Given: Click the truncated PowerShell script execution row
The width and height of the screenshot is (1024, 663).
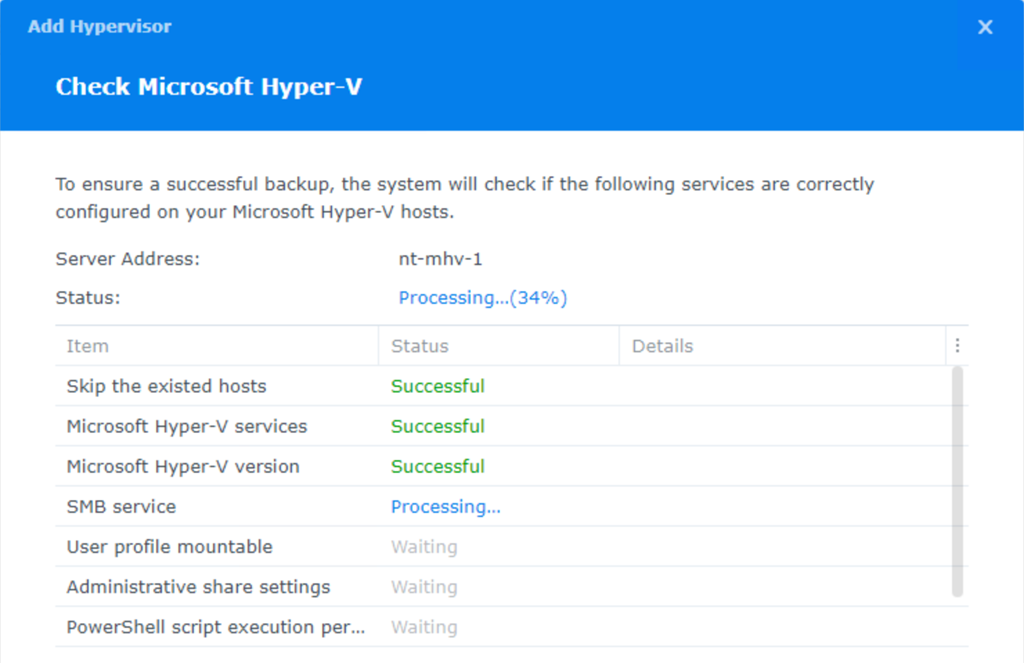Looking at the screenshot, I should tap(216, 627).
